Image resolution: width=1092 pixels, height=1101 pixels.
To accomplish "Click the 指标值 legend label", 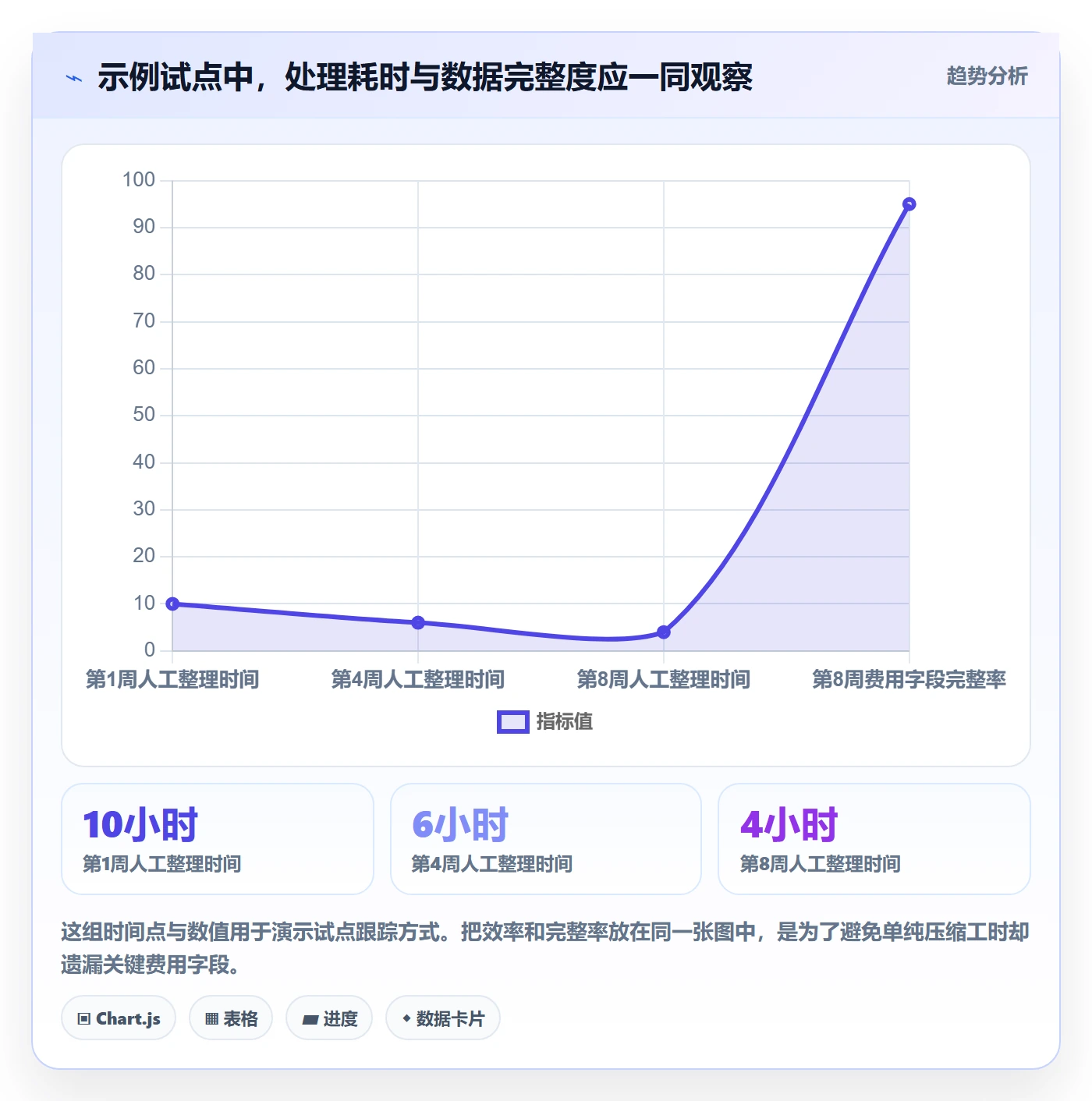I will (565, 722).
